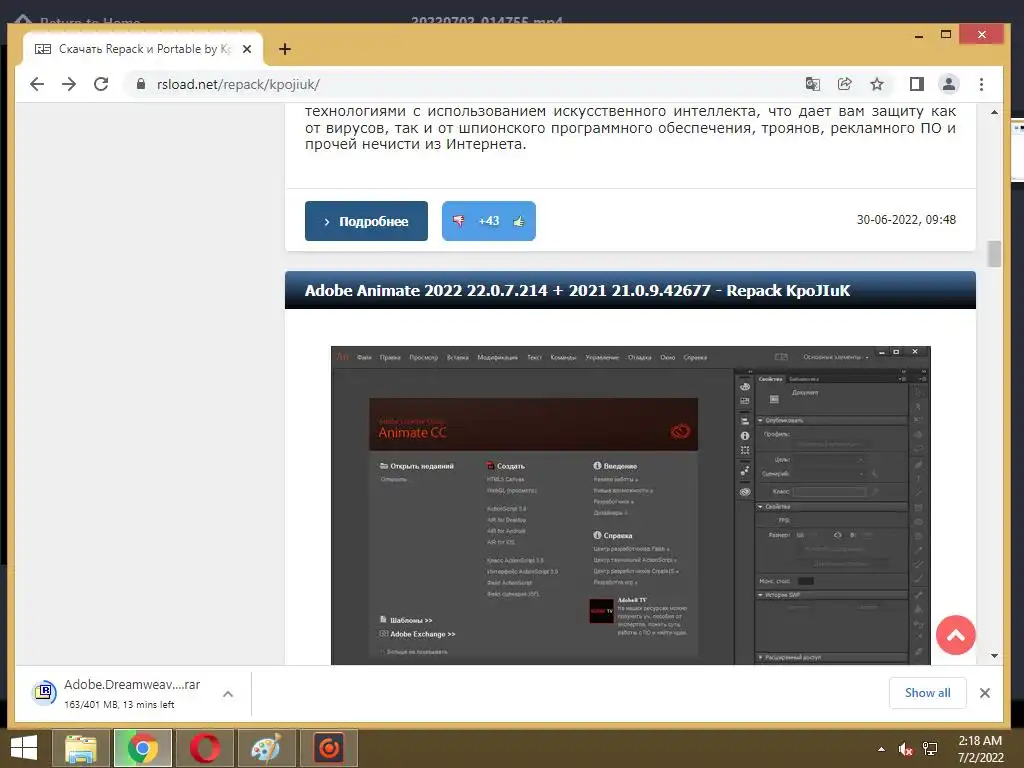
Task: Reload the current page
Action: tap(101, 84)
